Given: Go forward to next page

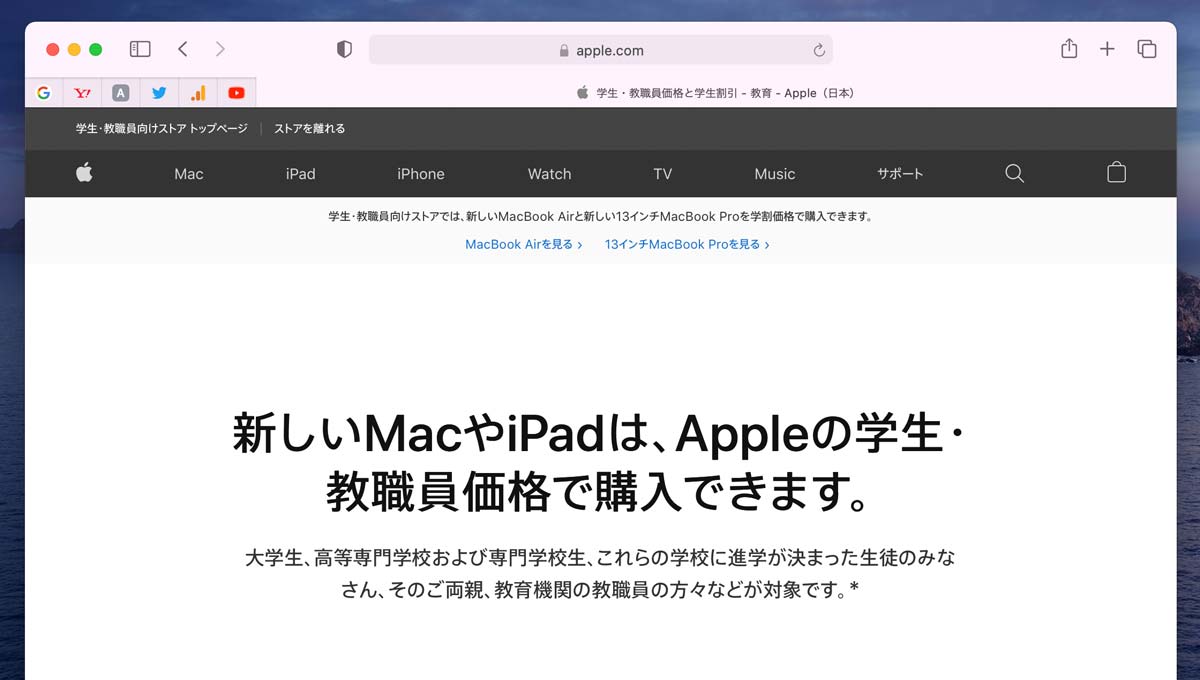Looking at the screenshot, I should (220, 49).
